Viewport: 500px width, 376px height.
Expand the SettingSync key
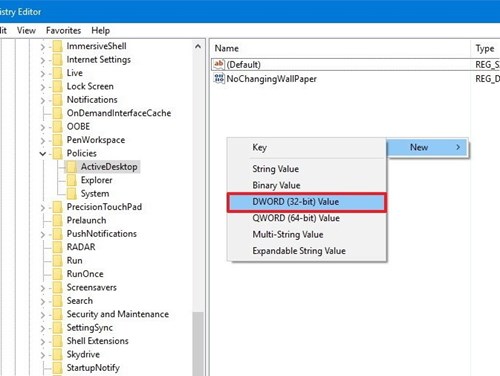(43, 328)
